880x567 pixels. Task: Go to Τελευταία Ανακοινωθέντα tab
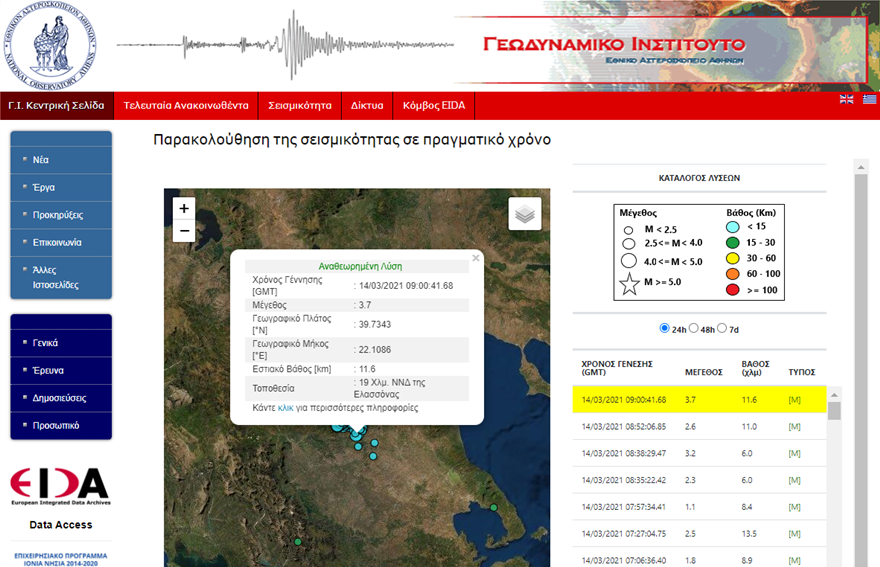click(x=186, y=105)
